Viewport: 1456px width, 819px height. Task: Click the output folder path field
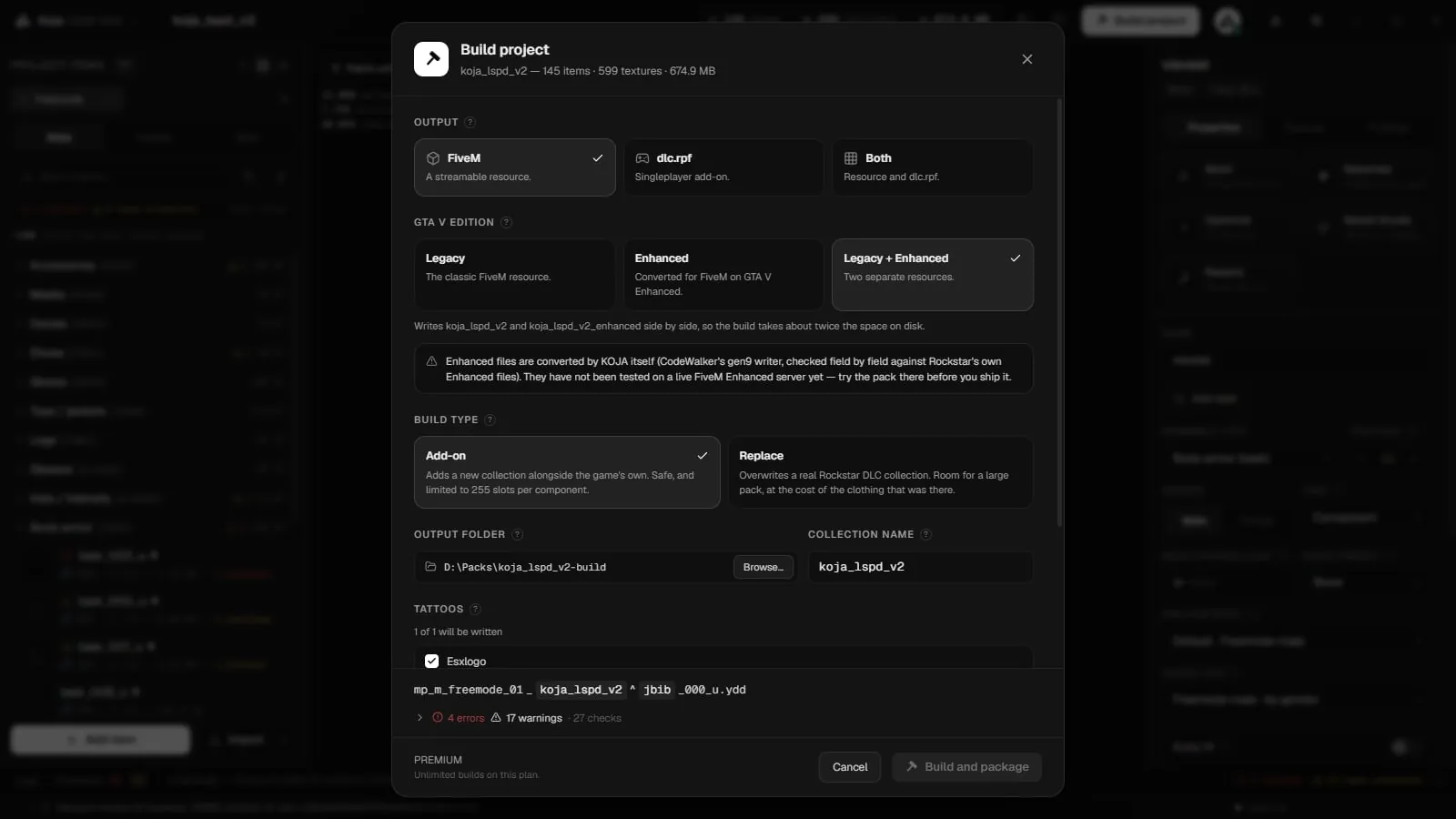tap(604, 567)
